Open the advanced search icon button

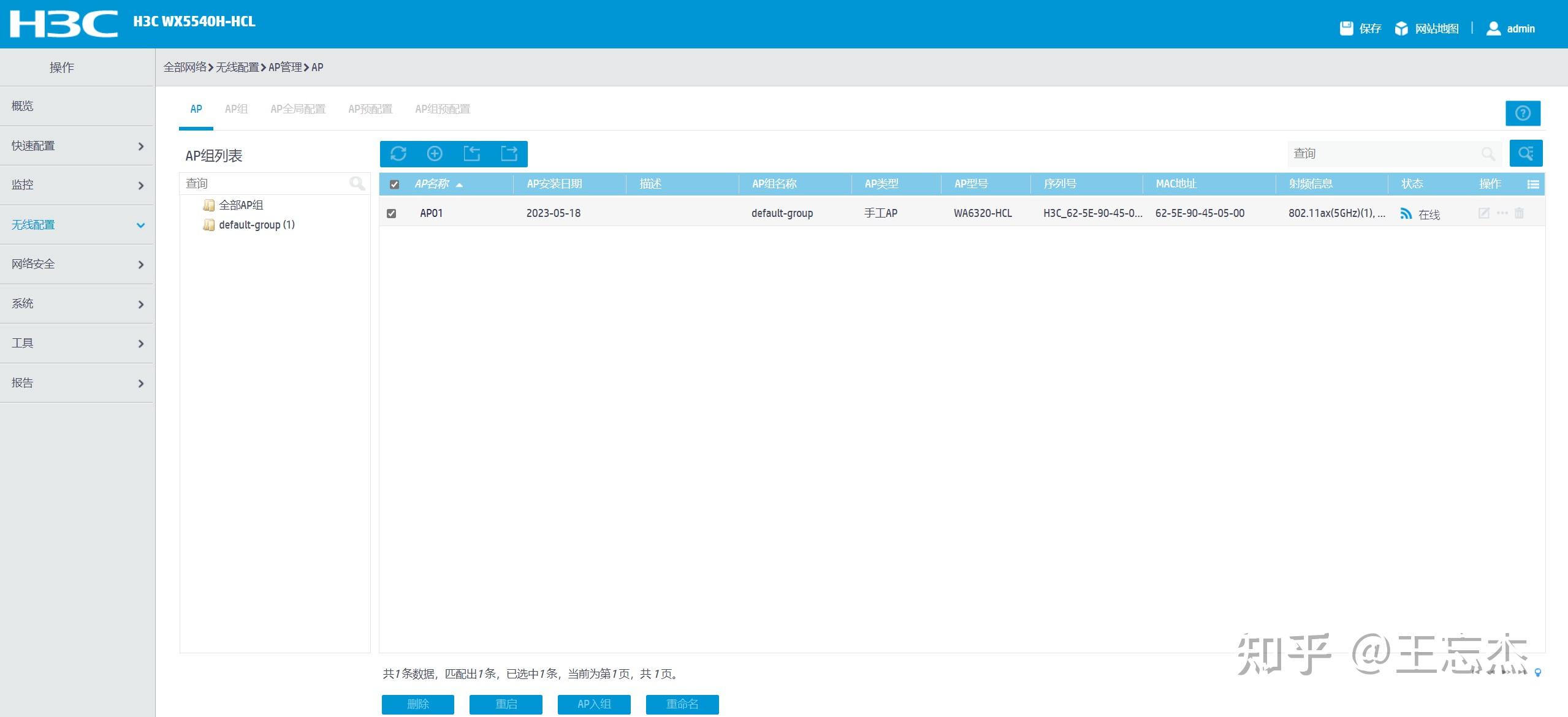pos(1526,154)
